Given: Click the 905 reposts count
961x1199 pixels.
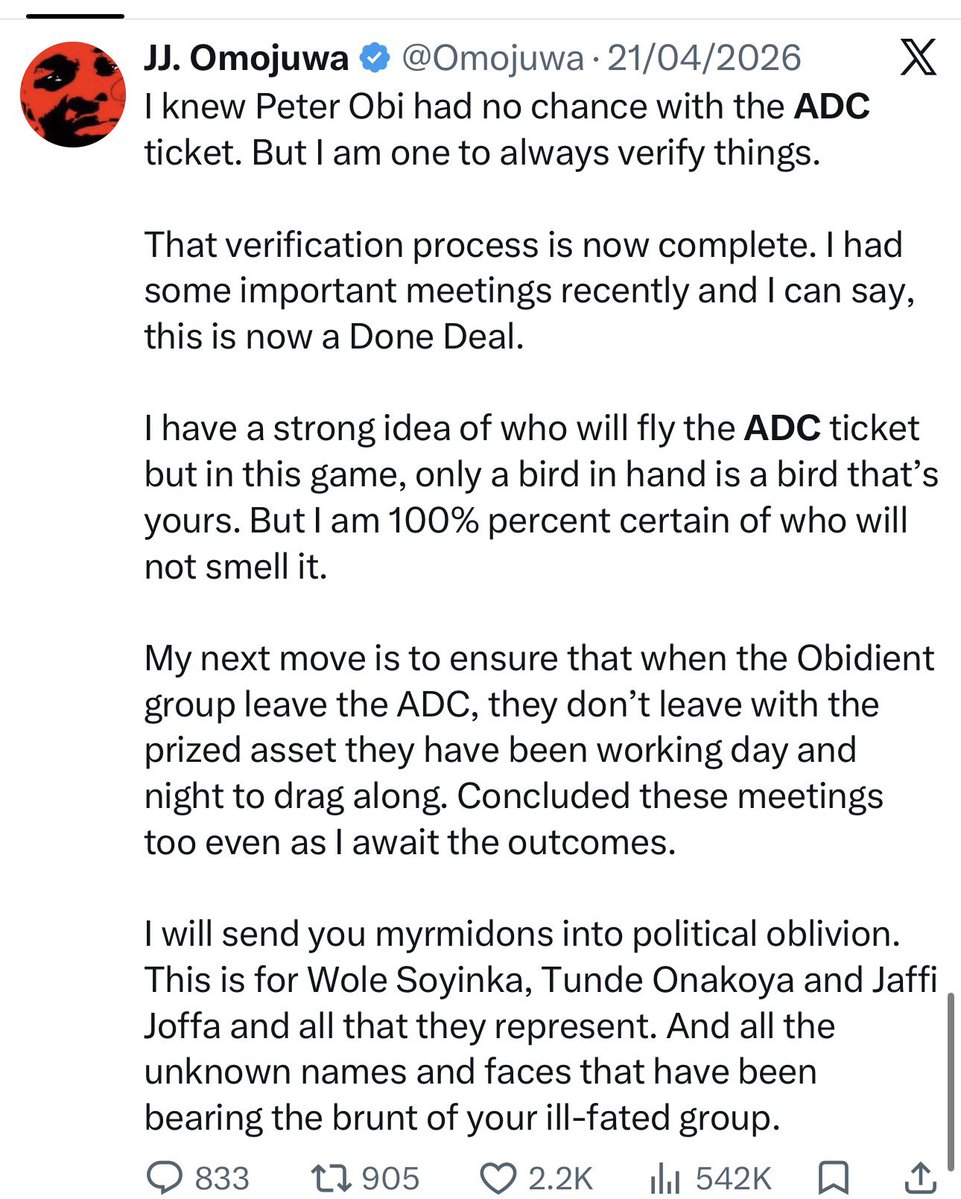Looking at the screenshot, I should 391,1178.
